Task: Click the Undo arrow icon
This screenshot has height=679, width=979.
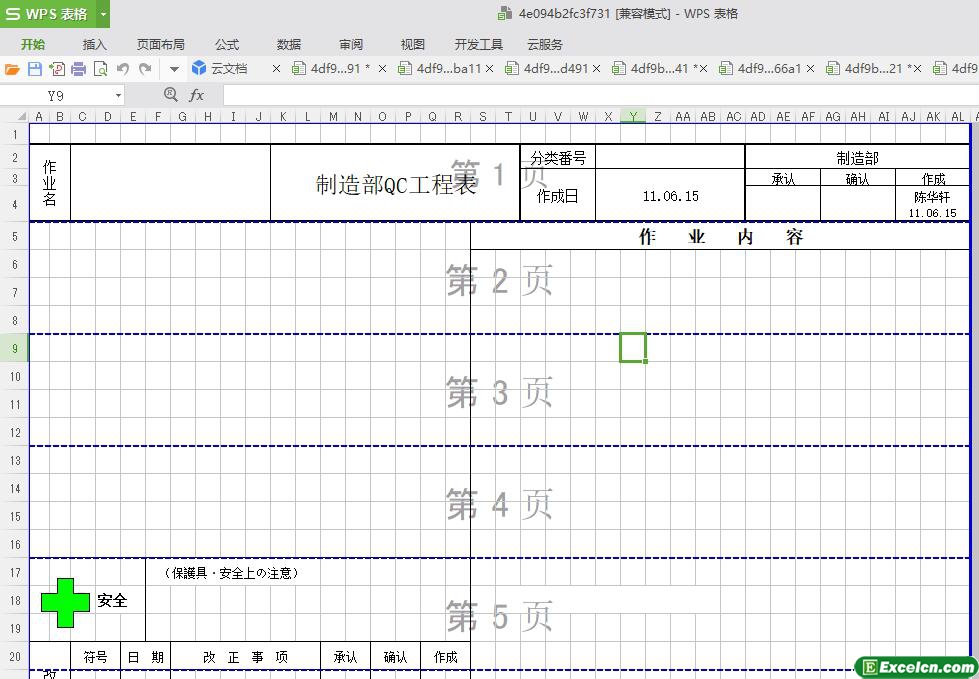Action: (123, 69)
